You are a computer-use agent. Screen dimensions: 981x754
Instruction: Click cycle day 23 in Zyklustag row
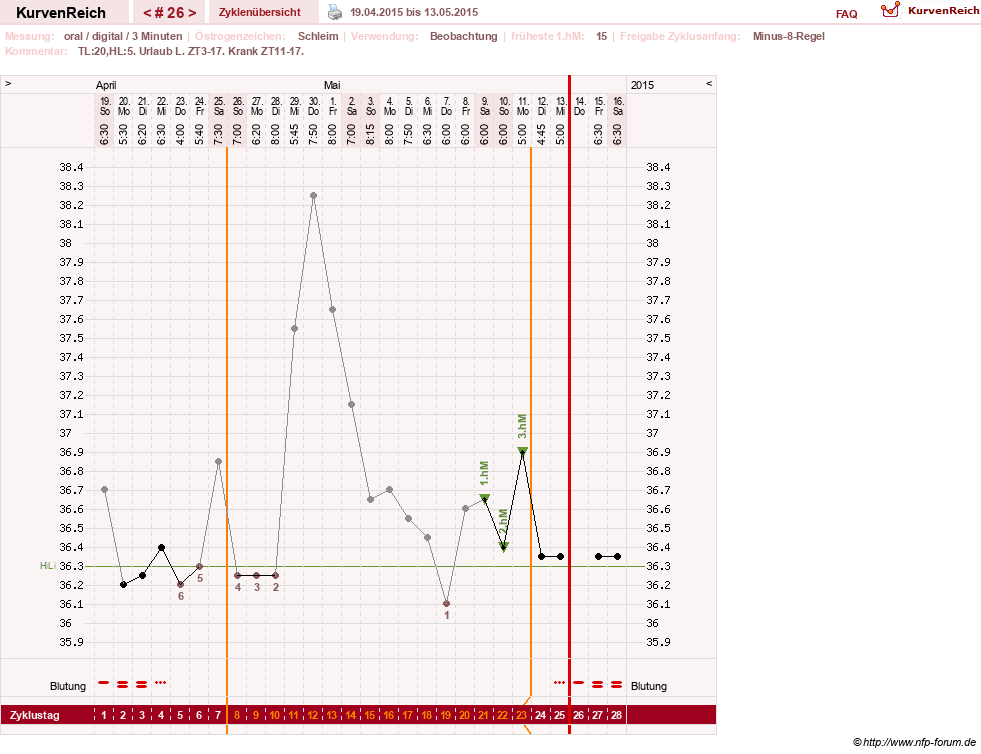point(522,715)
